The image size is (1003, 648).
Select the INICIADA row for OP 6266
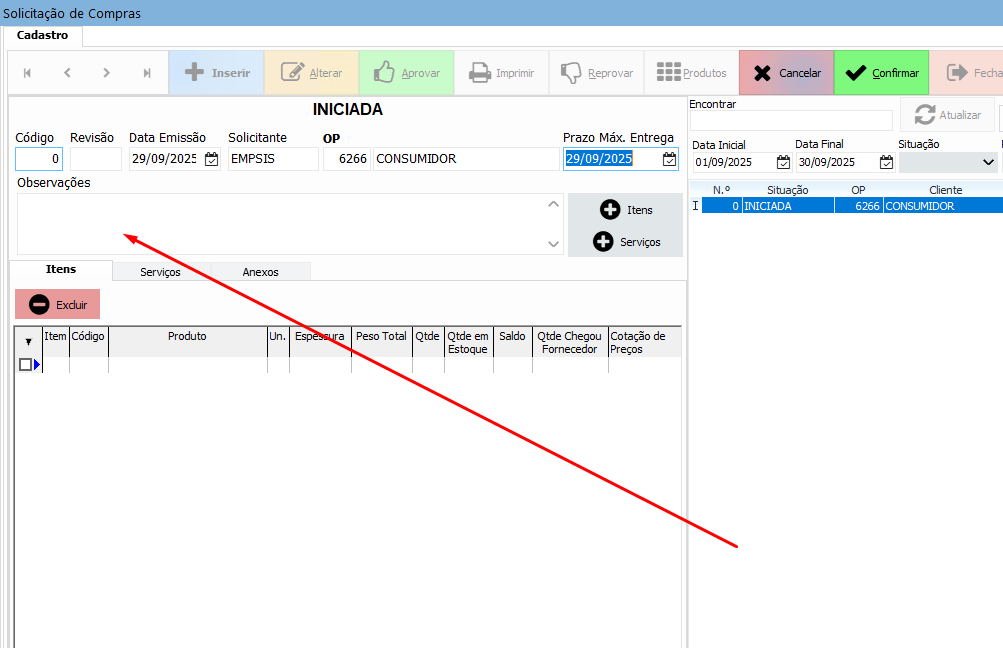pos(850,206)
